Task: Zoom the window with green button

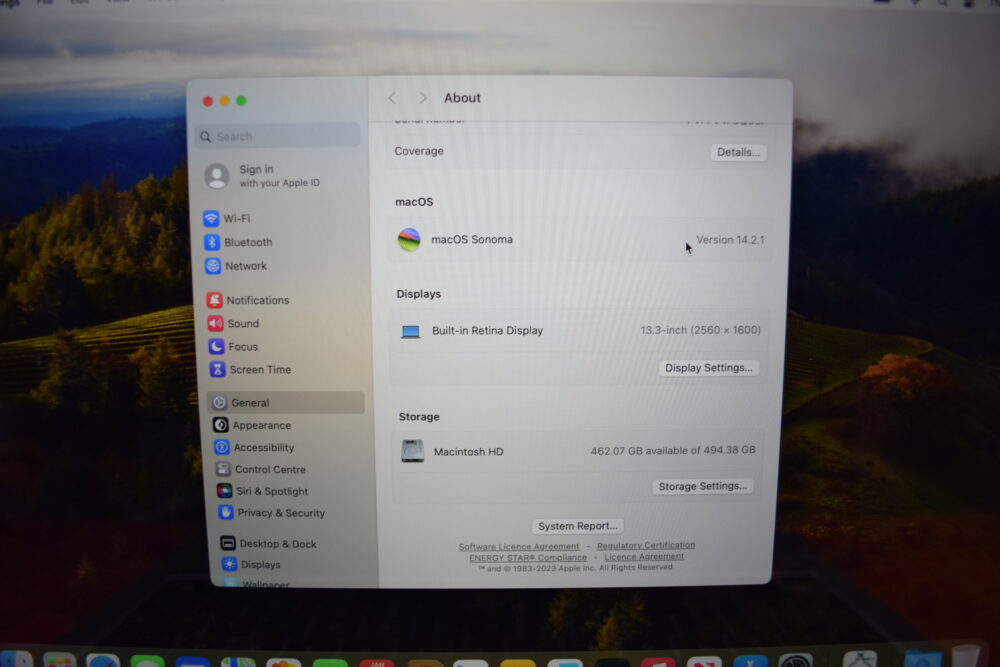Action: [x=241, y=101]
